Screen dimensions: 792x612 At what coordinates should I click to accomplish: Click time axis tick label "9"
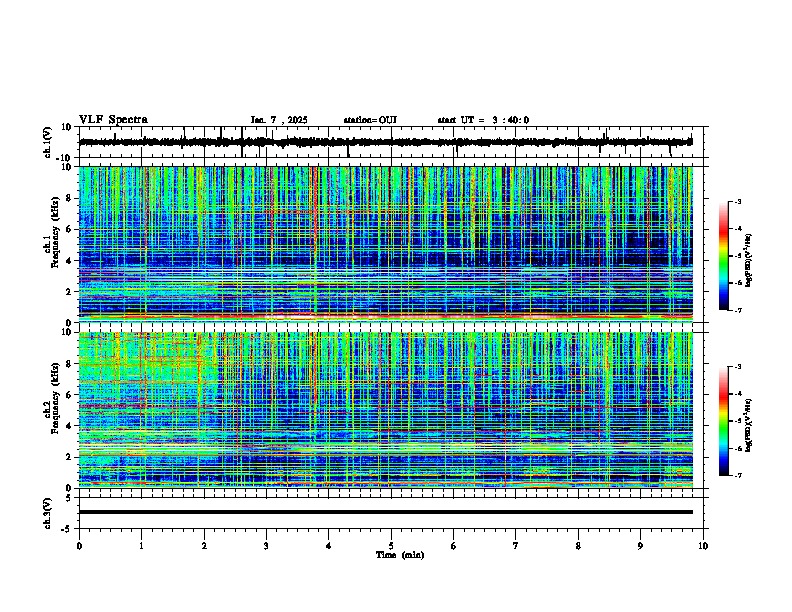coord(640,546)
